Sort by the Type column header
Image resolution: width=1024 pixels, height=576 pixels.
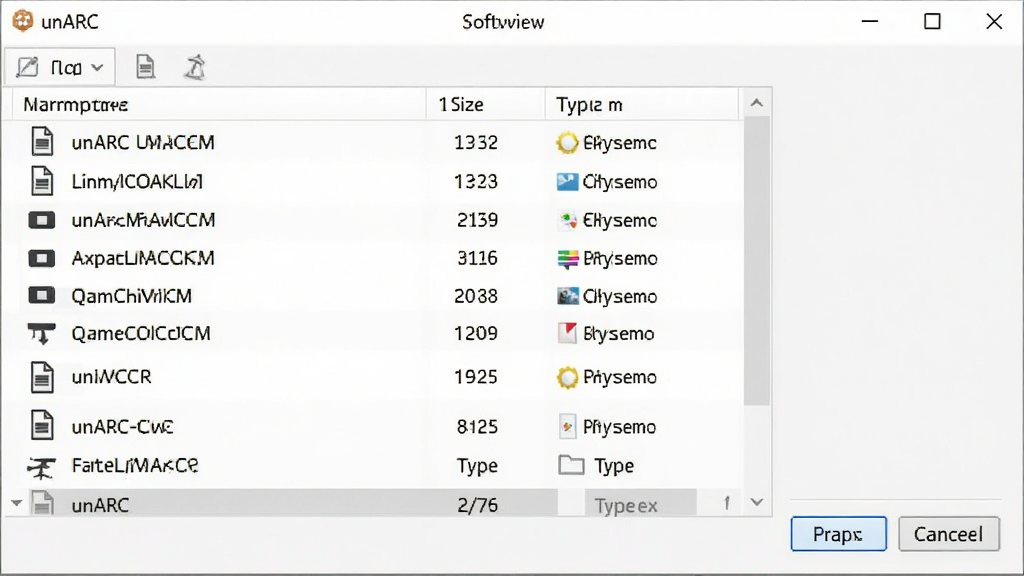[642, 104]
